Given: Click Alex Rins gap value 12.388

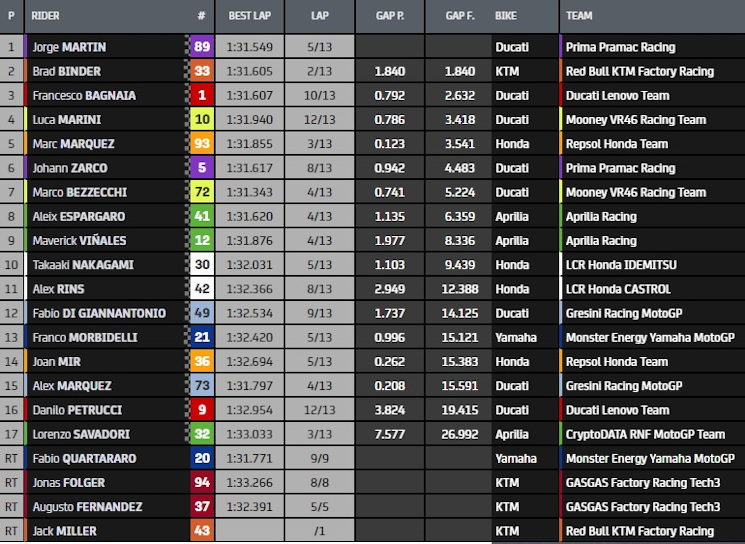Looking at the screenshot, I should pyautogui.click(x=459, y=289).
